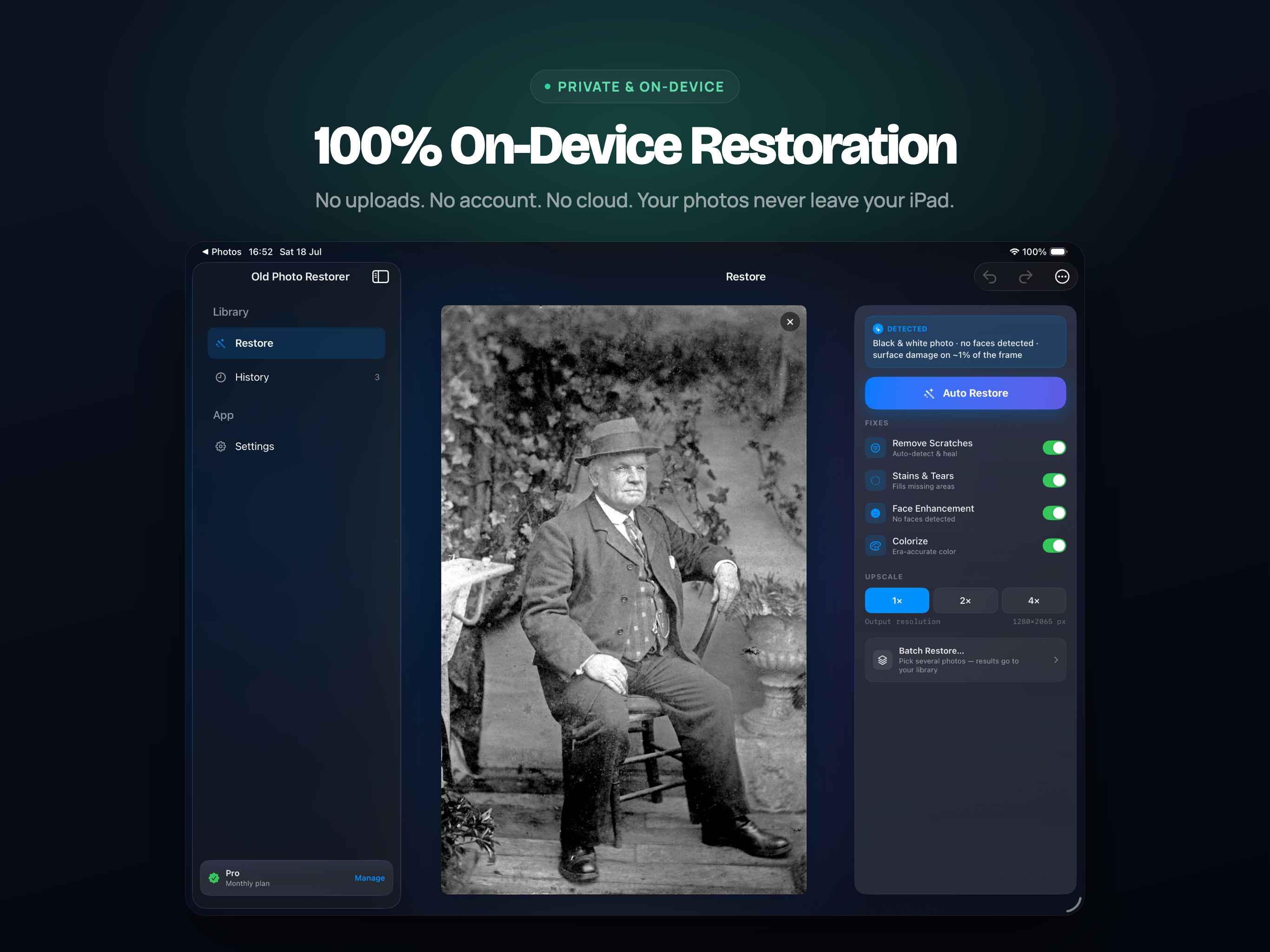The image size is (1270, 952).
Task: Click the History clock icon
Action: click(220, 377)
